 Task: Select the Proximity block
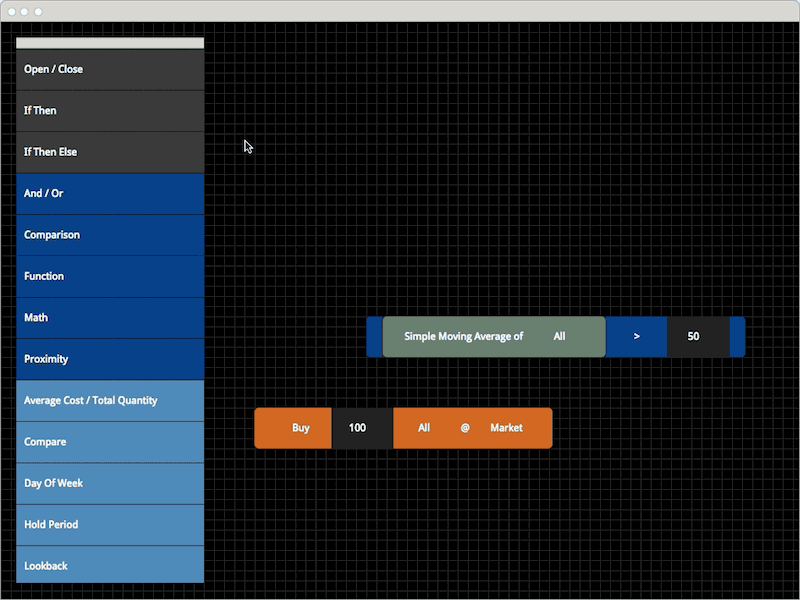[110, 359]
